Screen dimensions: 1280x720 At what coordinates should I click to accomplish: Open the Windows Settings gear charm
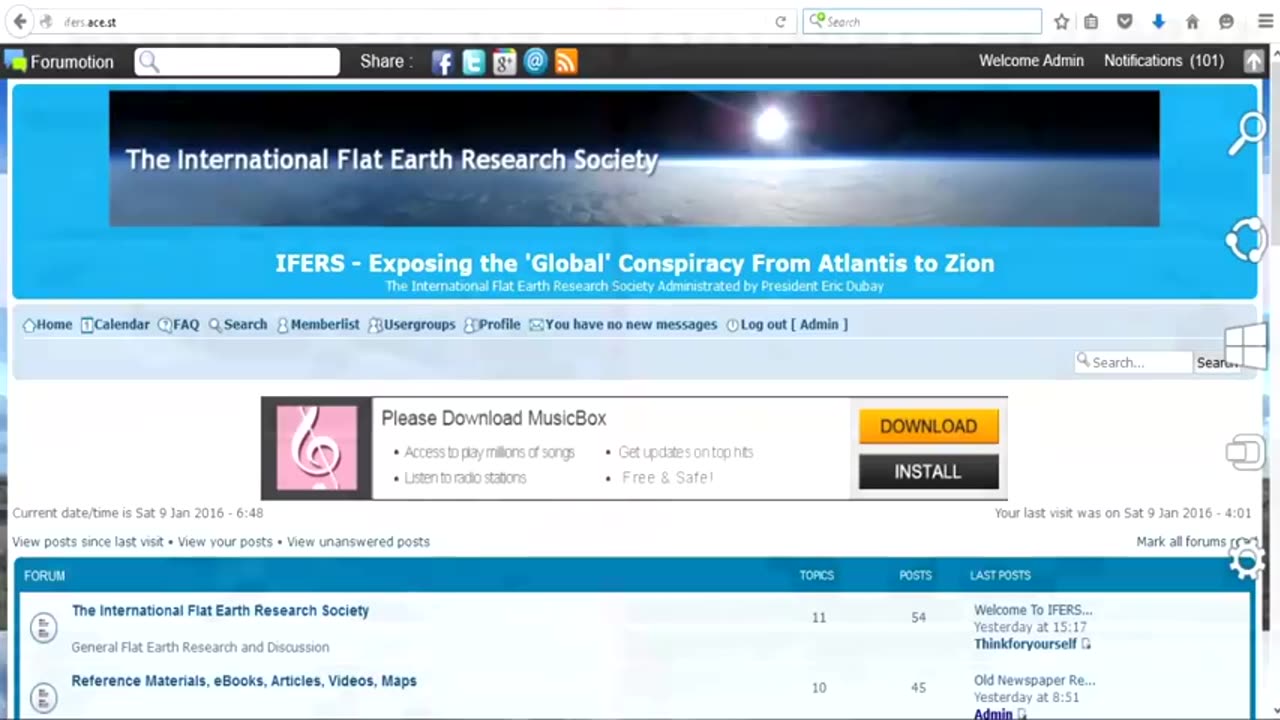click(x=1246, y=561)
